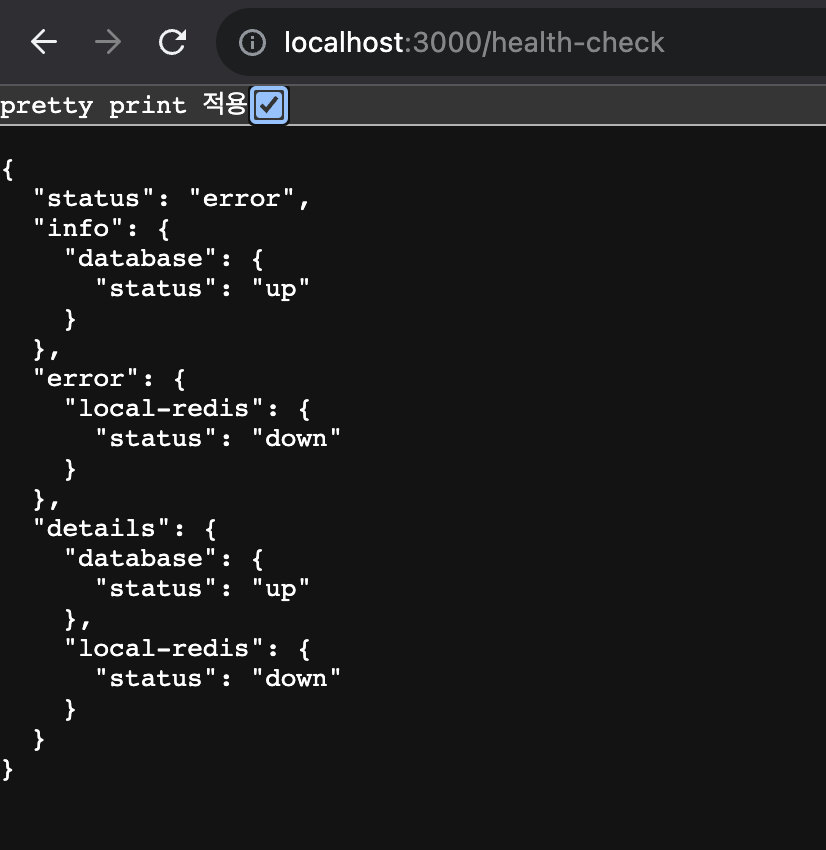Click the "details": { key line

coord(125,529)
